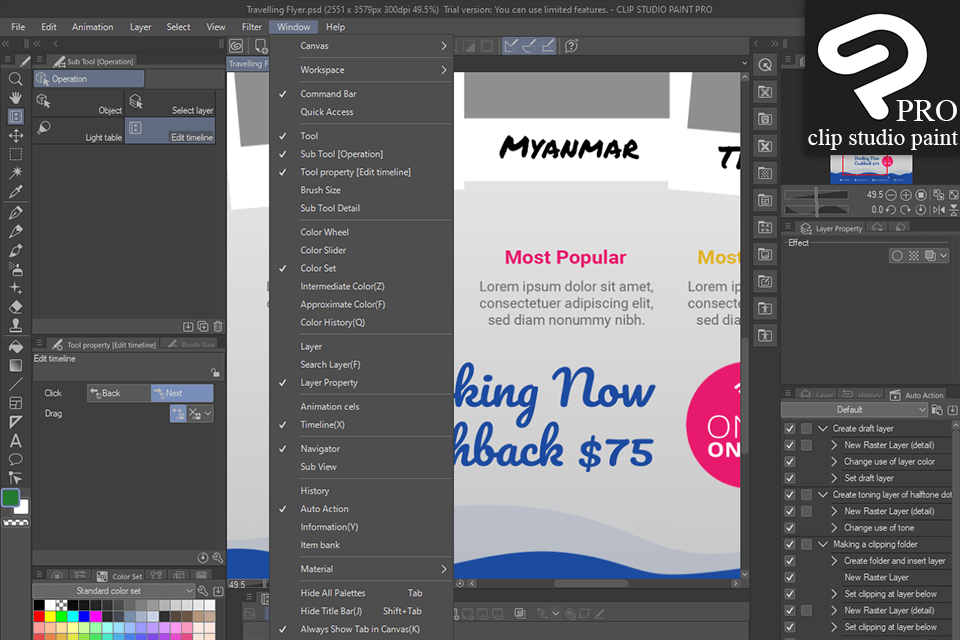Select the Eraser tool
Viewport: 960px width, 640px height.
pyautogui.click(x=15, y=306)
